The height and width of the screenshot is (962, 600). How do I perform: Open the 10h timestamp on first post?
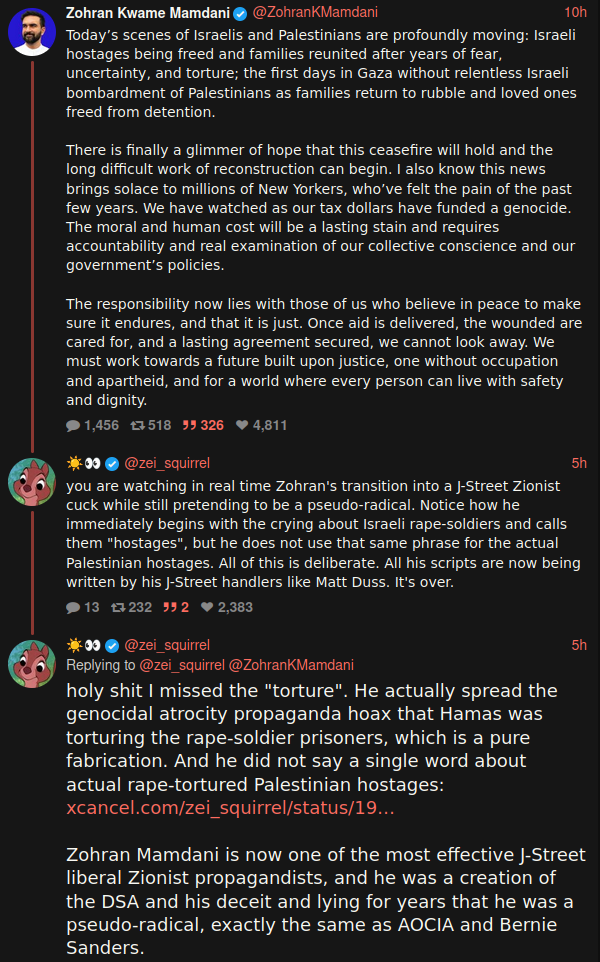click(x=575, y=13)
